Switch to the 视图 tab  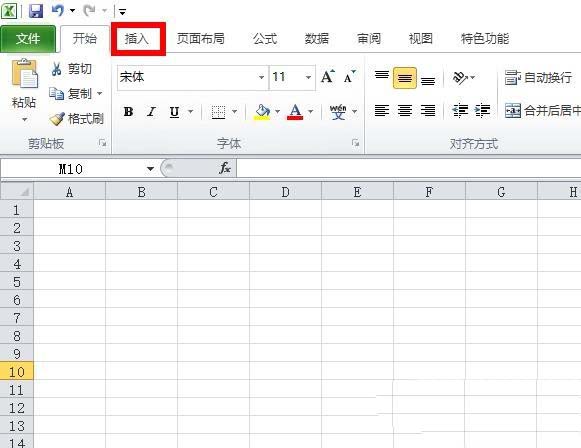tap(421, 39)
